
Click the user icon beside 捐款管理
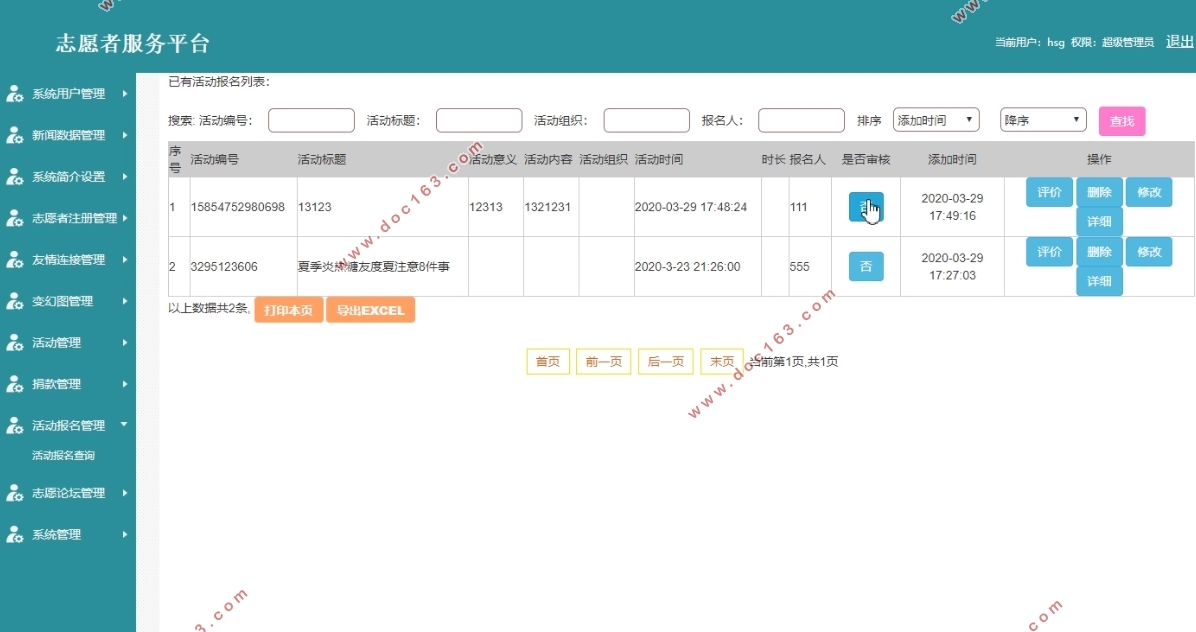coord(14,384)
